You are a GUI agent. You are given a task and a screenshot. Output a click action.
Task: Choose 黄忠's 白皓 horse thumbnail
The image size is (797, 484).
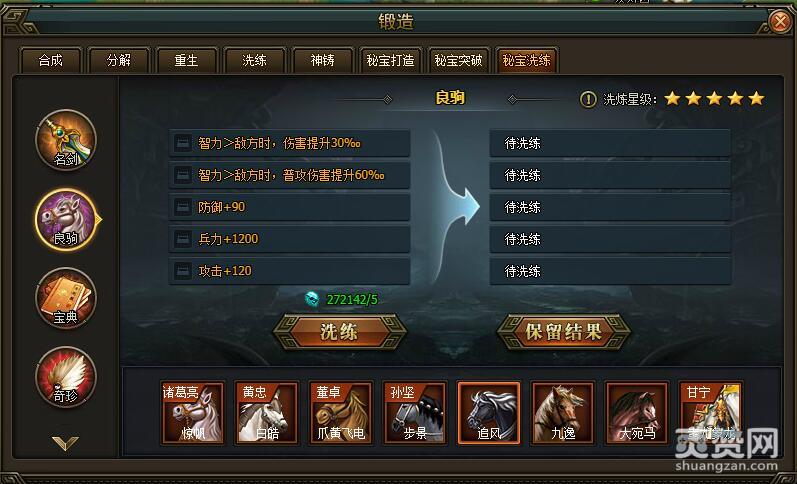click(267, 413)
